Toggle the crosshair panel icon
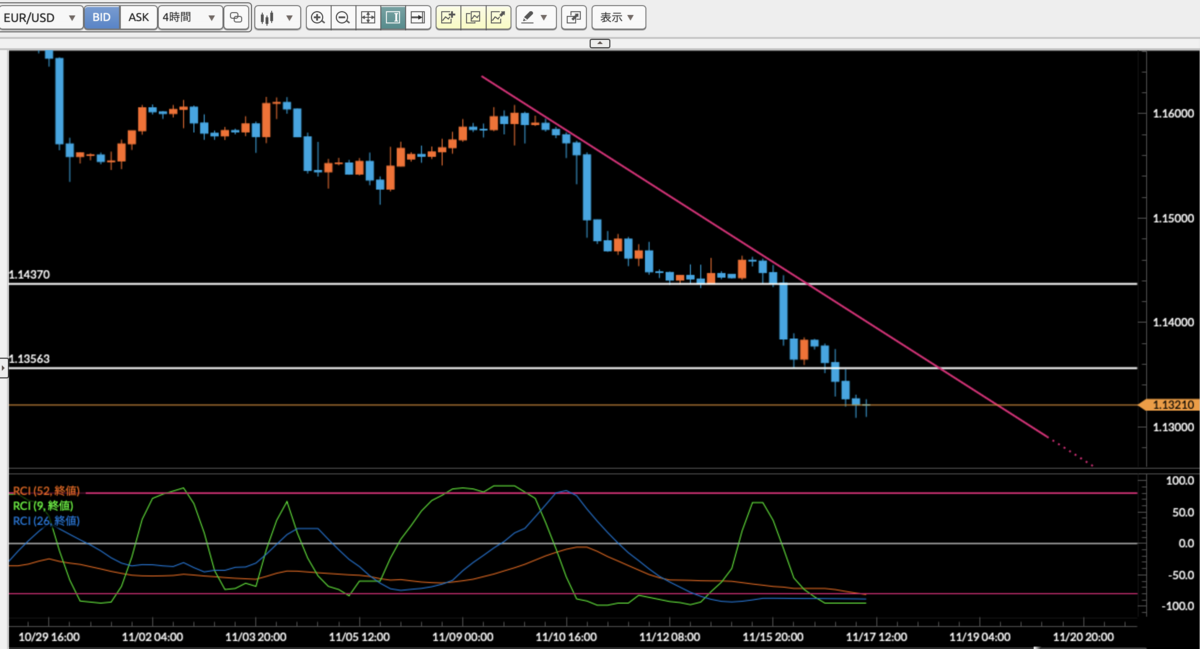Screen dimensions: 1200x649 [393, 17]
